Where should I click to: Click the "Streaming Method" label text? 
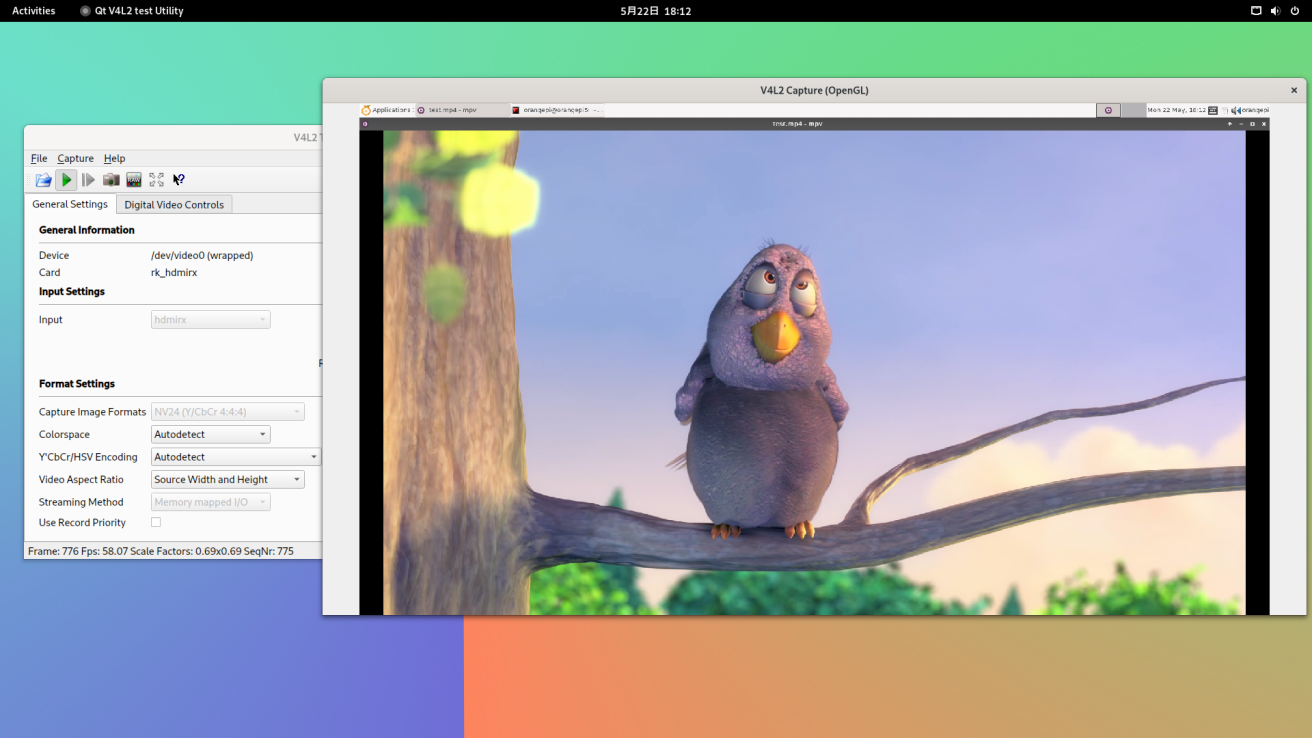click(x=81, y=502)
